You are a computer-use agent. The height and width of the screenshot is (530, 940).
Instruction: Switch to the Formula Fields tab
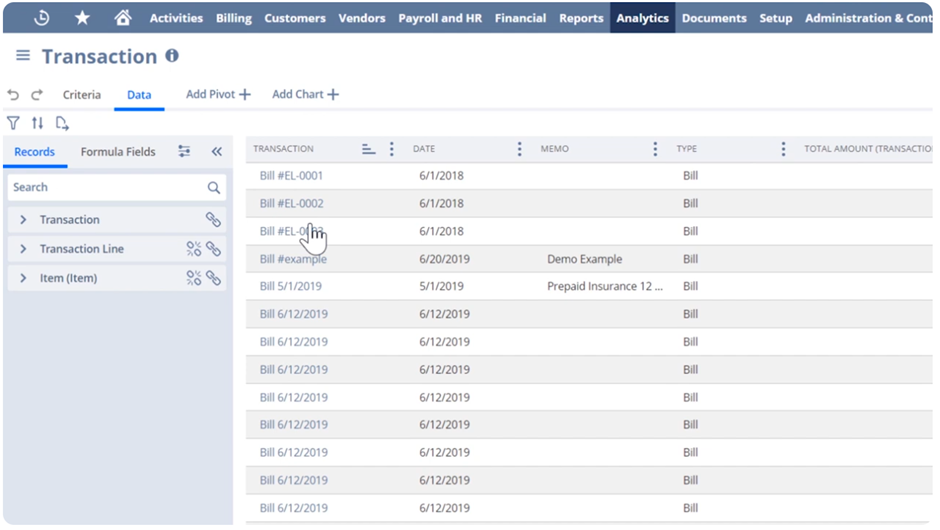click(x=118, y=152)
